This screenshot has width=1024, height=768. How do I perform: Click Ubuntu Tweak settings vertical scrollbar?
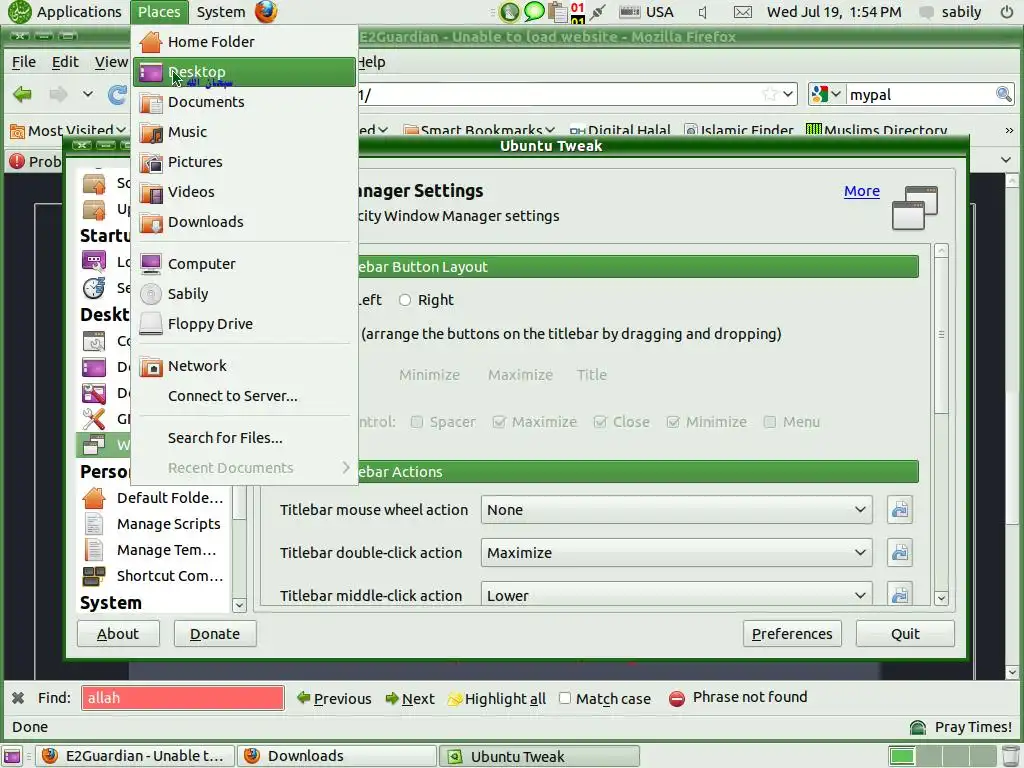pyautogui.click(x=941, y=335)
